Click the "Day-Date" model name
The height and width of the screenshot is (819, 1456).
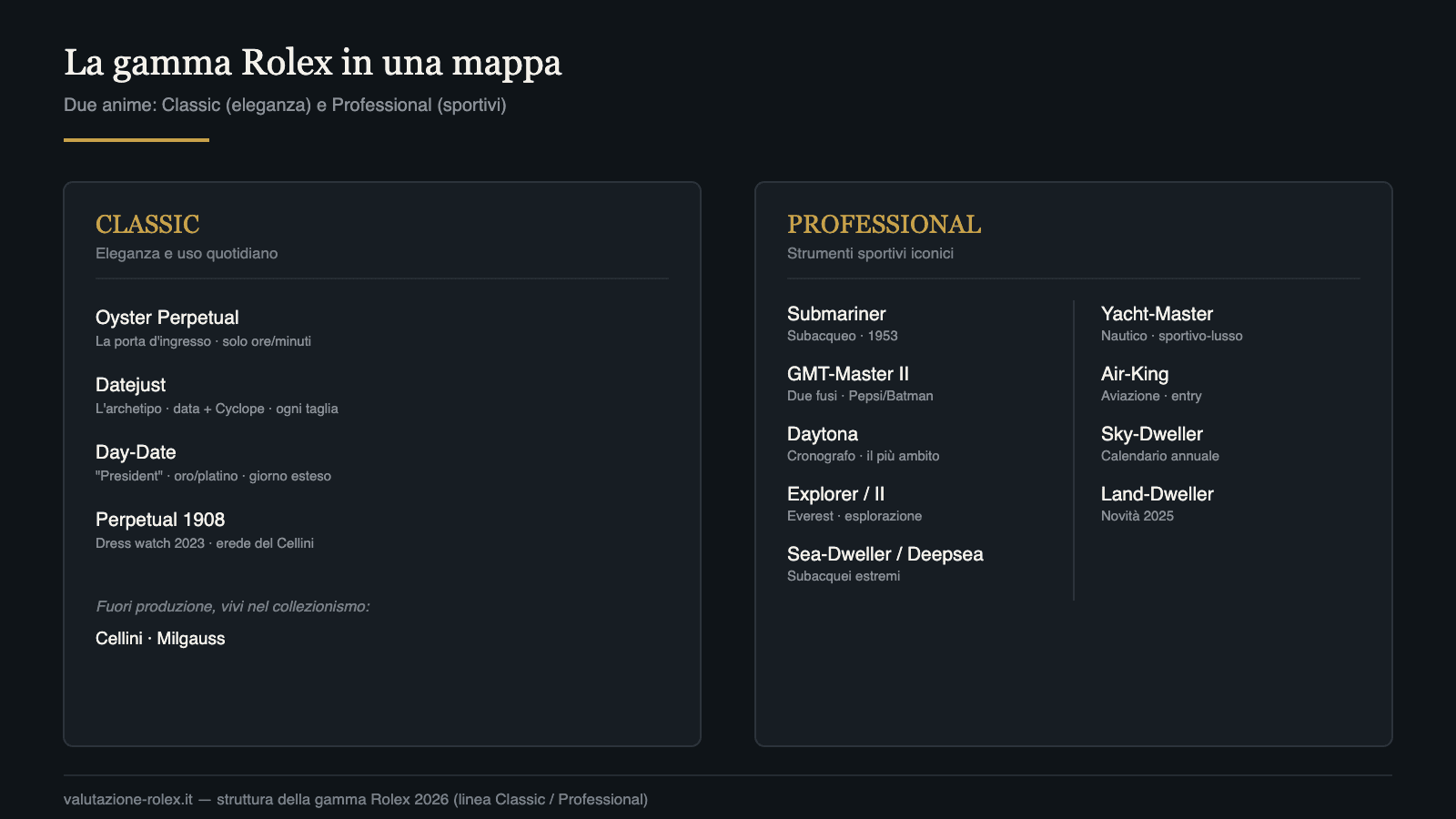pos(136,452)
